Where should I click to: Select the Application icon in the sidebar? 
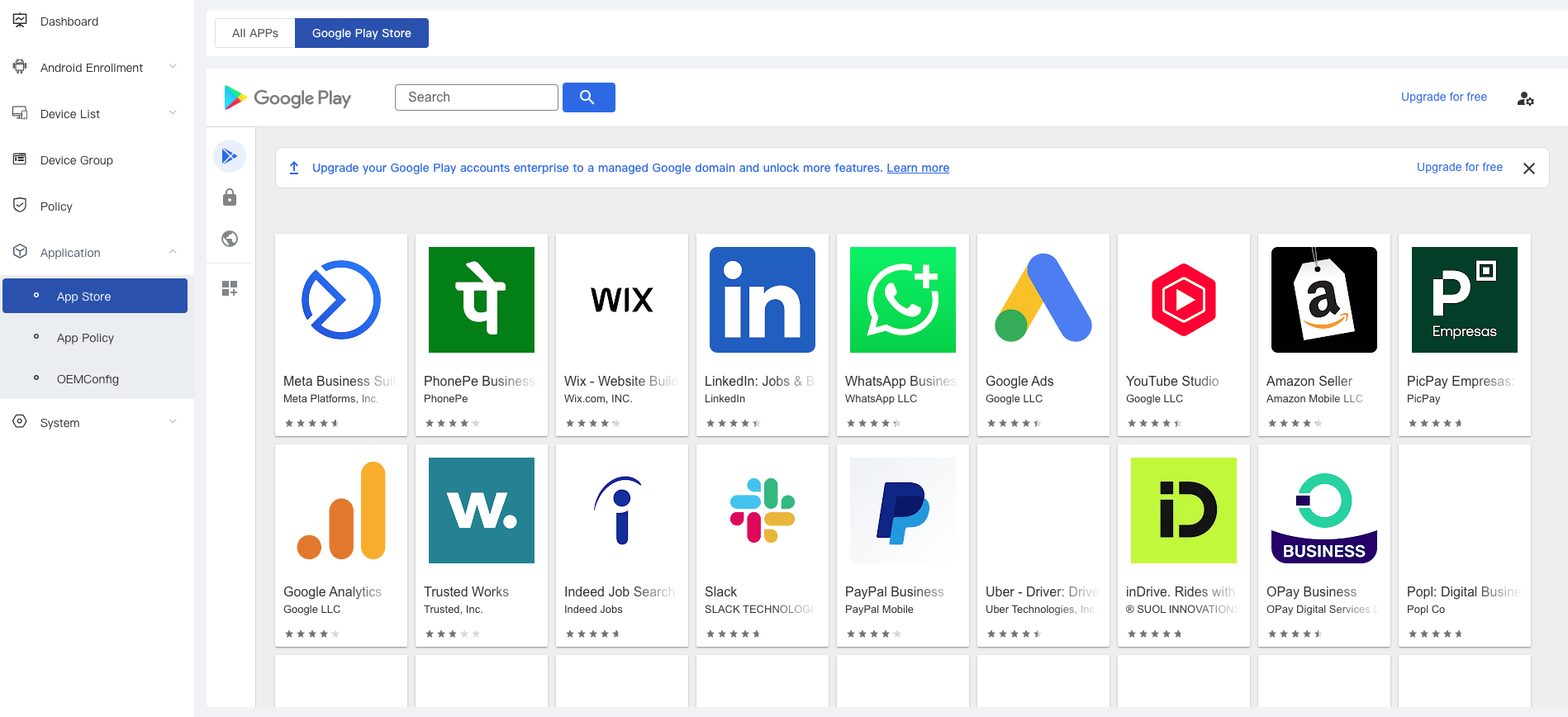(x=20, y=251)
